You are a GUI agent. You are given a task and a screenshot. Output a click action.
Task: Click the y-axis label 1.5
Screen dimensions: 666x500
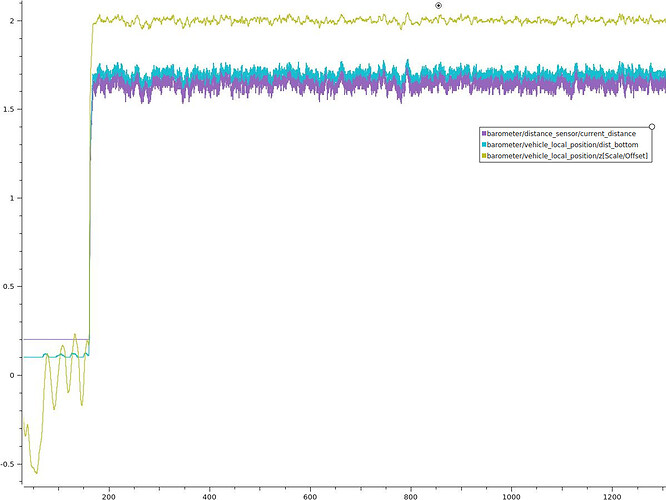[x=8, y=109]
